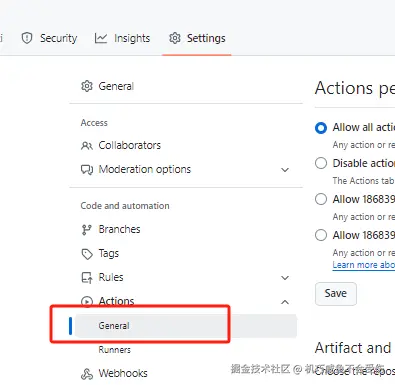The height and width of the screenshot is (385, 395).
Task: Switch to the Settings tab
Action: pos(197,38)
